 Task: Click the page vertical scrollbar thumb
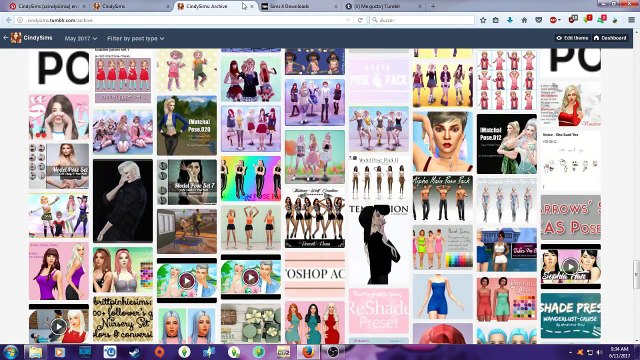click(637, 274)
